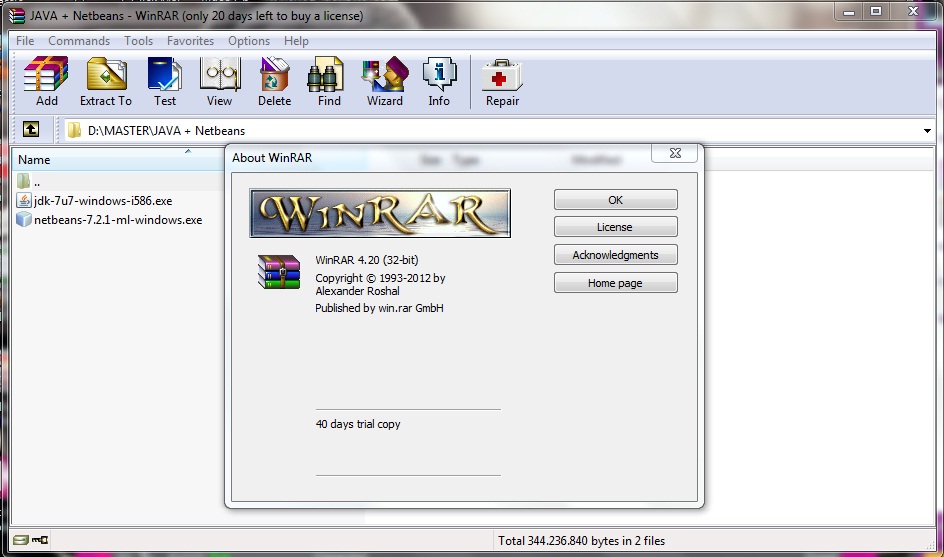Viewport: 944px width, 557px height.
Task: Minimize the WinRAR main window
Action: (x=849, y=12)
